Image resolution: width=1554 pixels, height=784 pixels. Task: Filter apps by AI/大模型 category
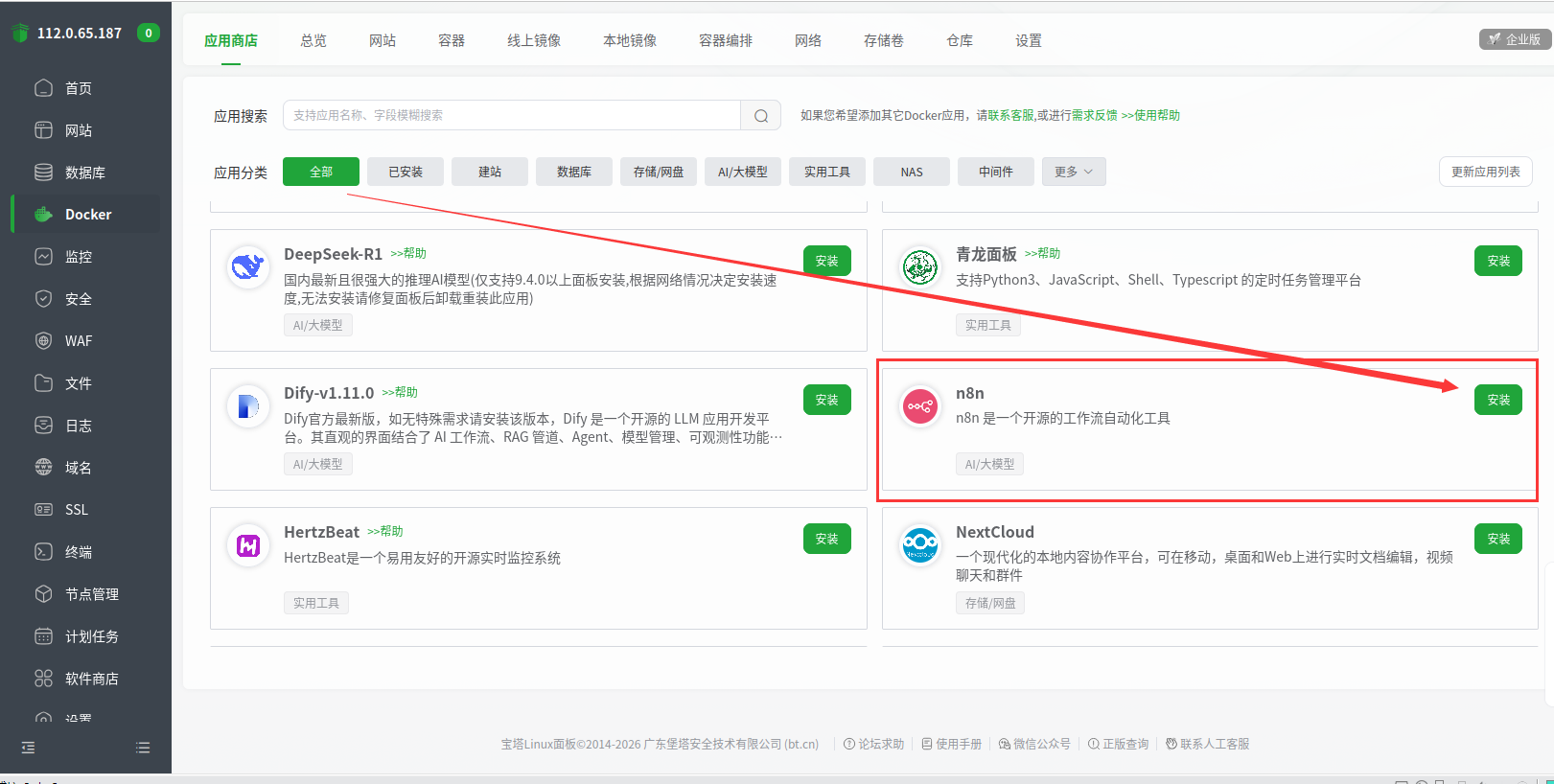(743, 172)
